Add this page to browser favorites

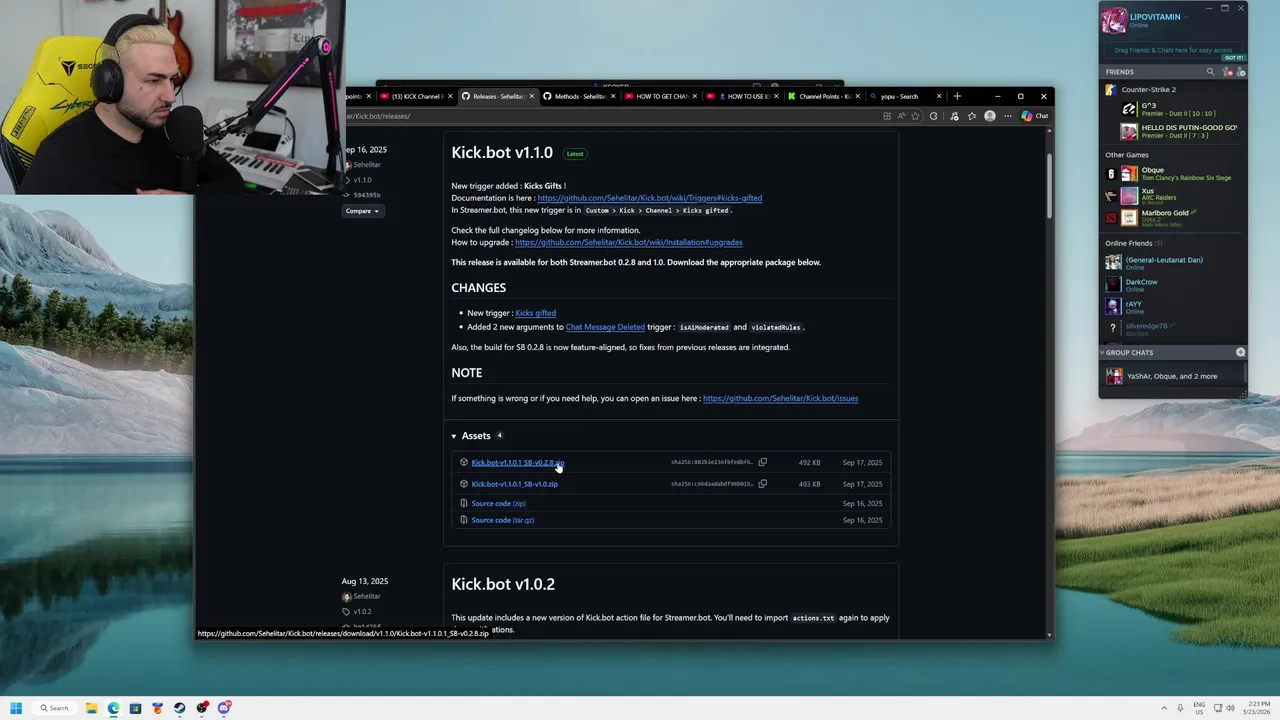point(917,116)
